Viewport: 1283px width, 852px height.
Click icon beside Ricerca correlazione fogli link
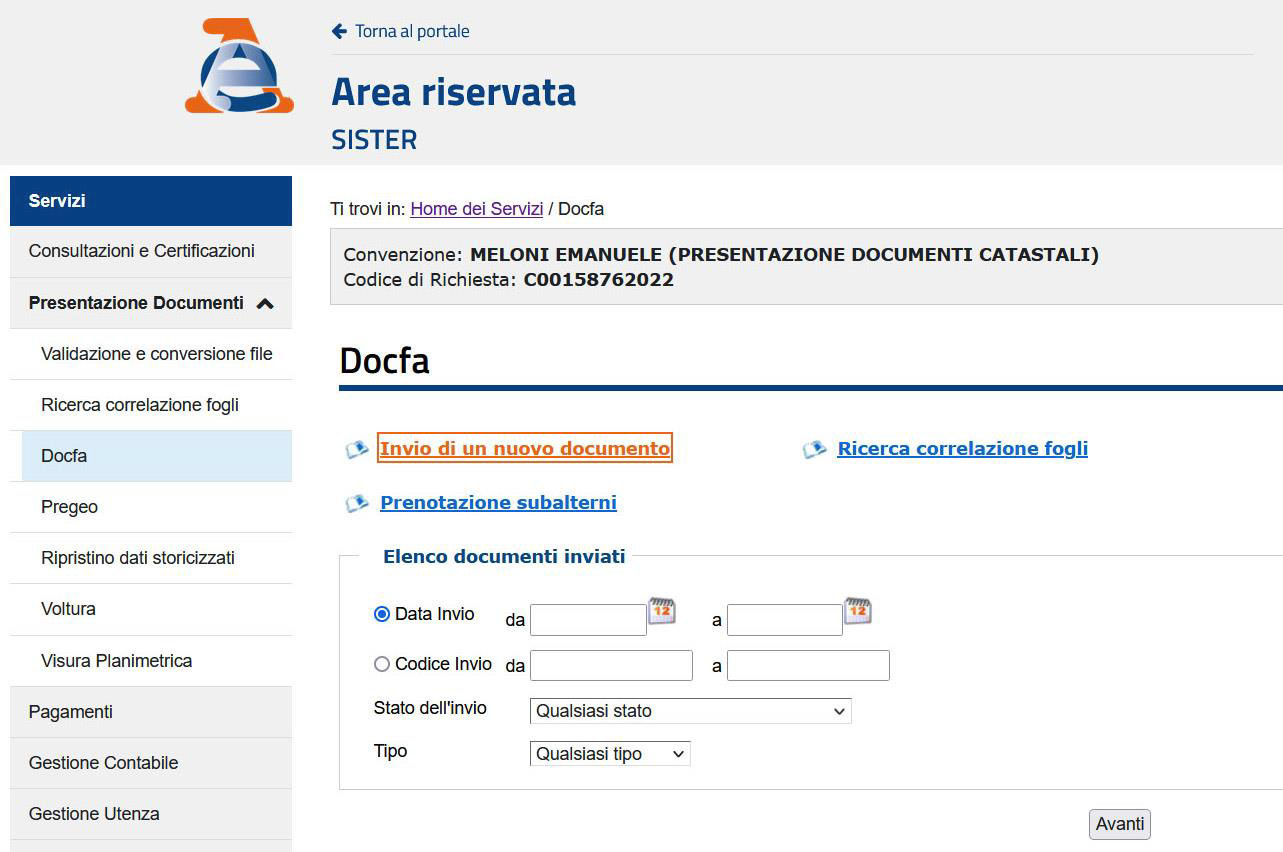814,450
